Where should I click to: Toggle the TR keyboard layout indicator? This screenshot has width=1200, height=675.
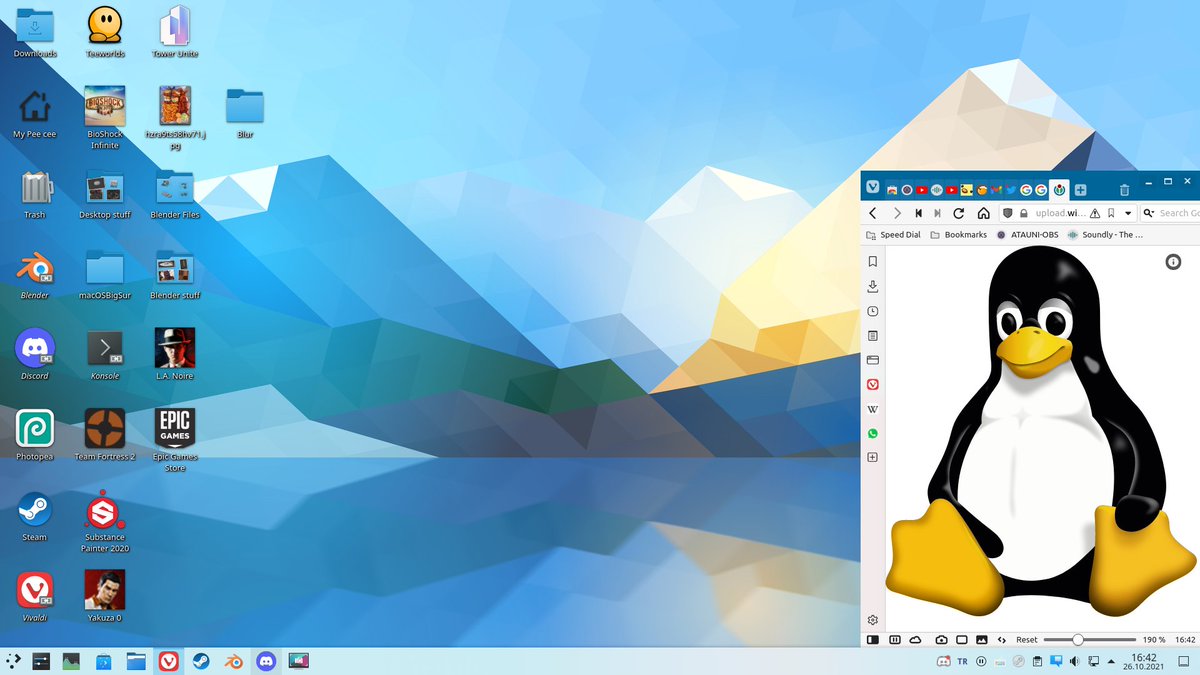[x=962, y=661]
